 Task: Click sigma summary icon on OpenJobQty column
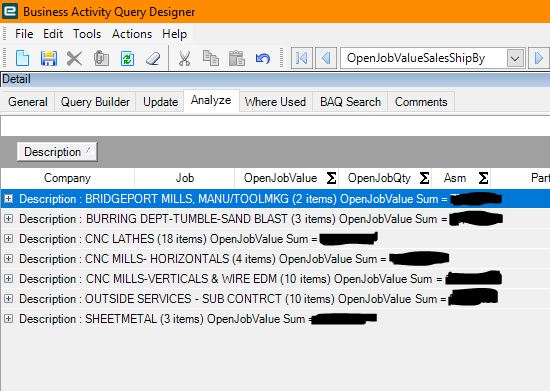tap(424, 178)
